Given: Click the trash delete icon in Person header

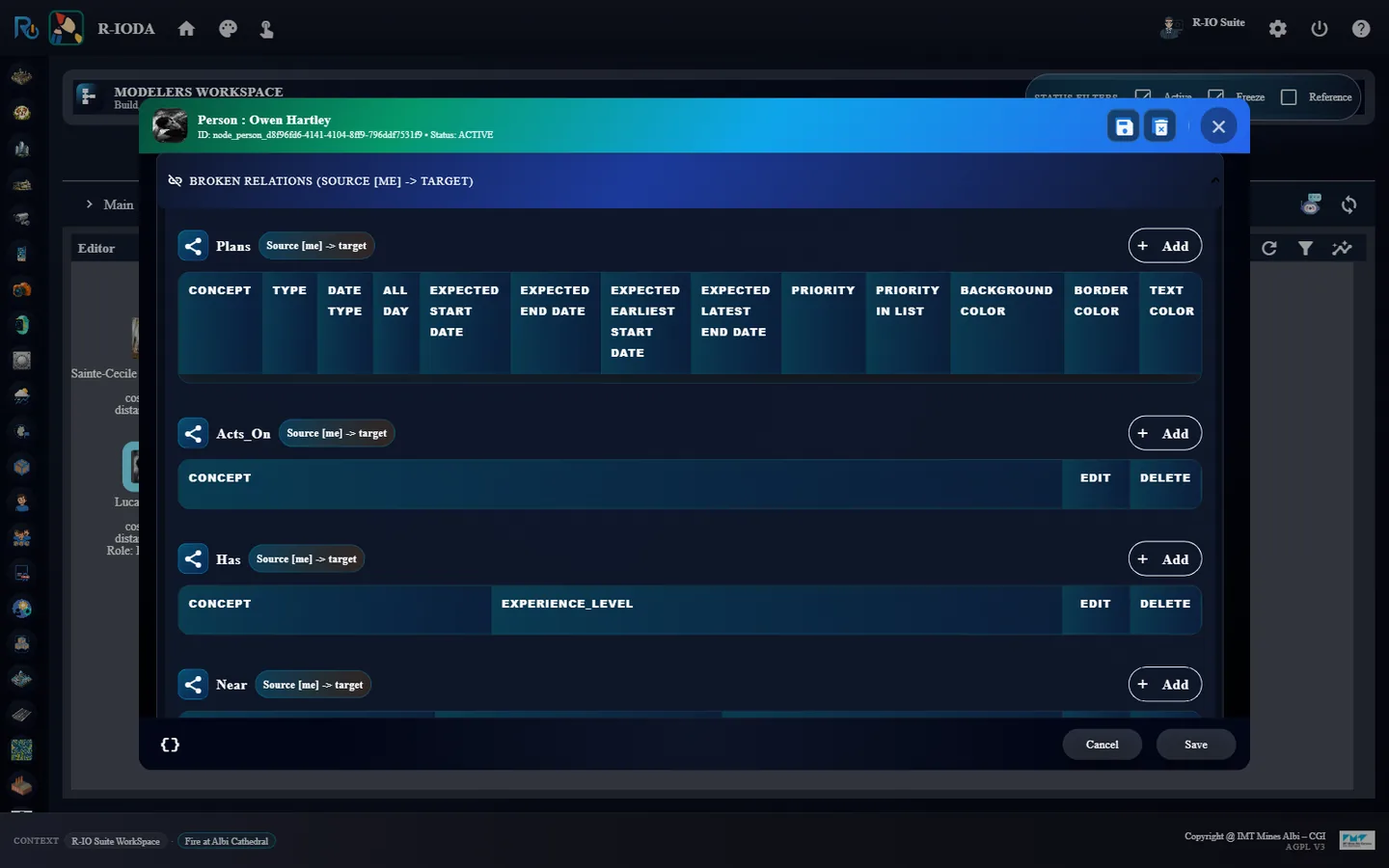Looking at the screenshot, I should [1160, 126].
